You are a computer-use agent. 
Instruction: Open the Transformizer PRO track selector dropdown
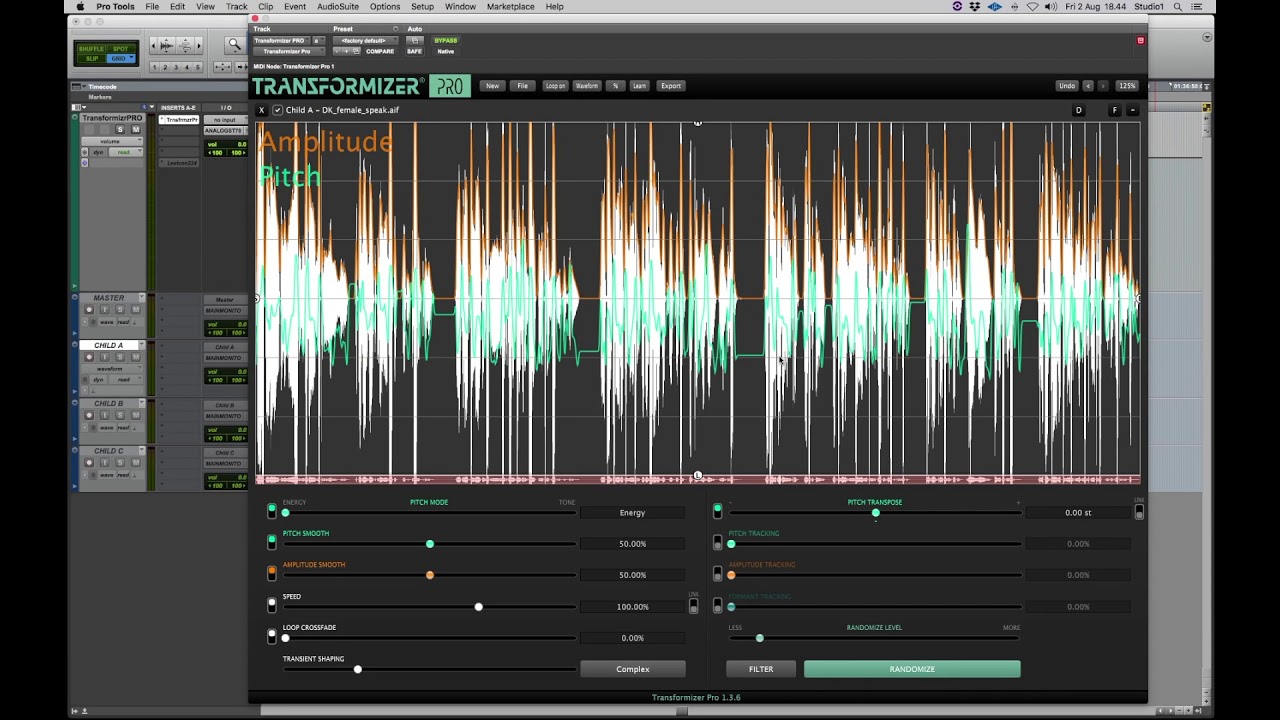tap(281, 41)
